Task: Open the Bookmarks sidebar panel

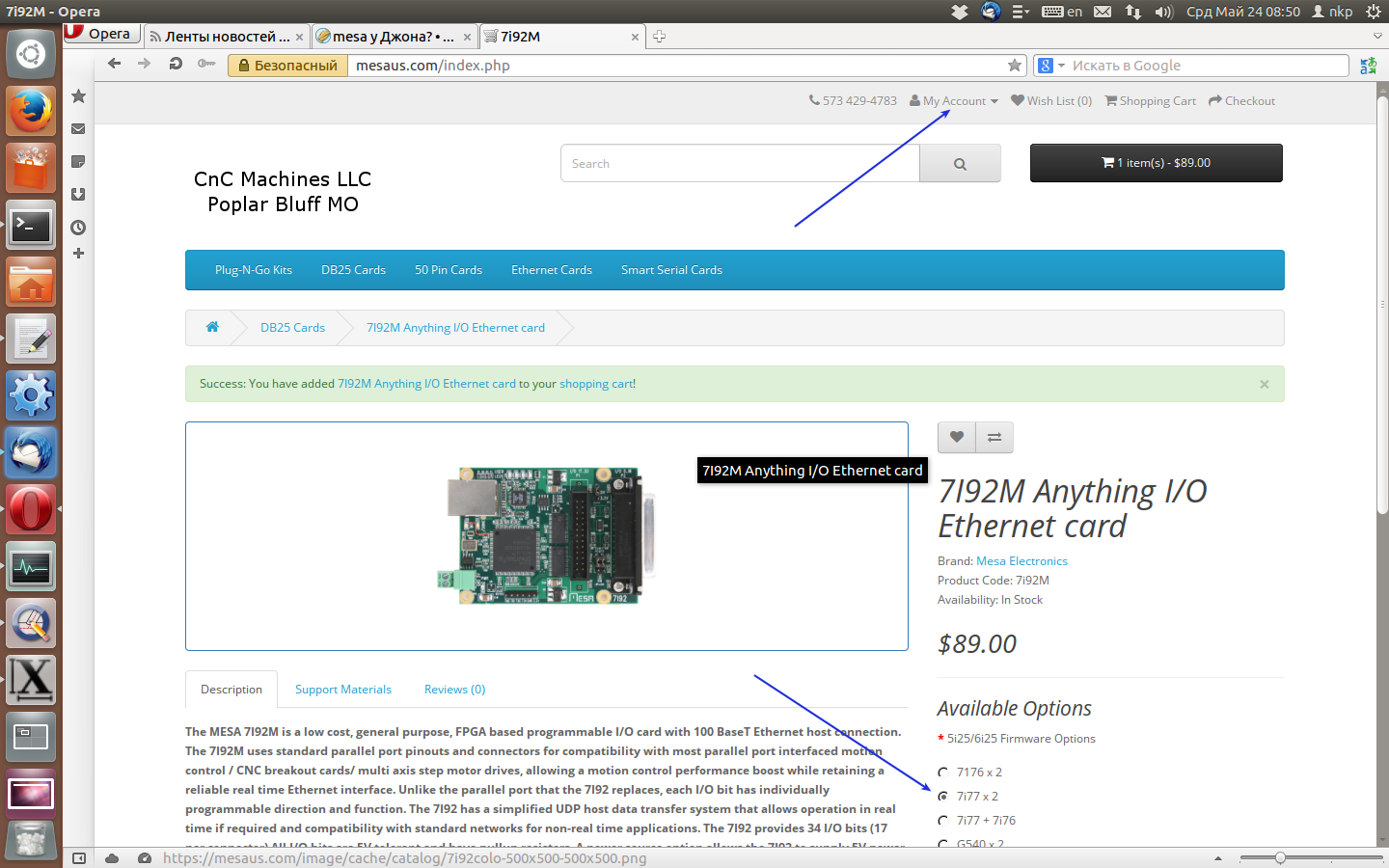Action: [79, 95]
